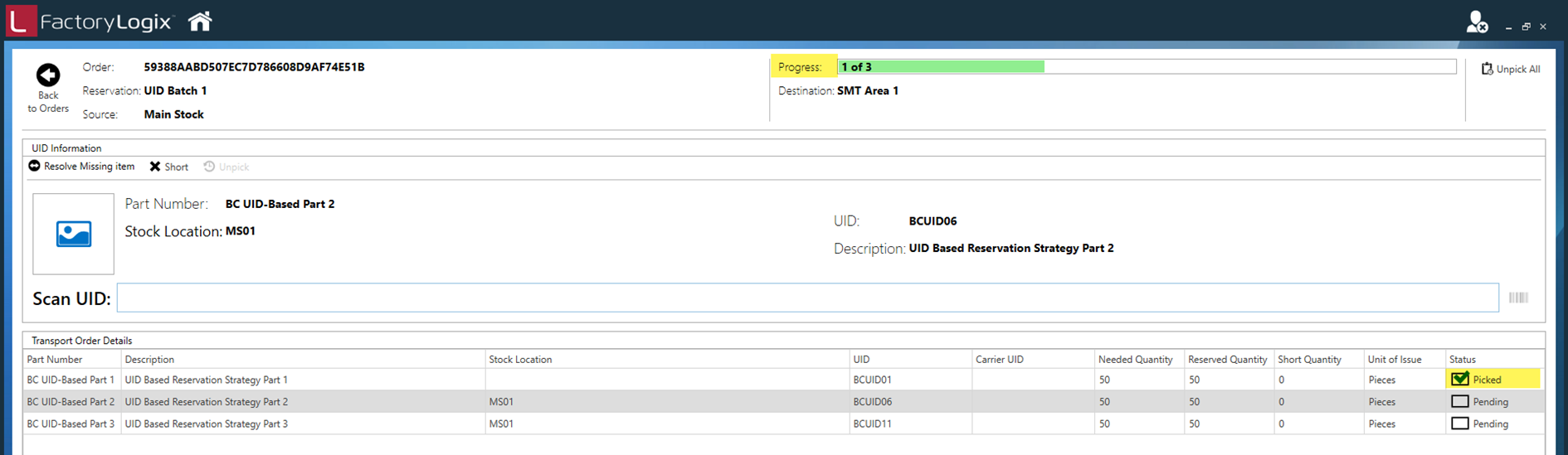Click the Needed Quantity column header
Viewport: 1568px width, 455px height.
[1135, 360]
